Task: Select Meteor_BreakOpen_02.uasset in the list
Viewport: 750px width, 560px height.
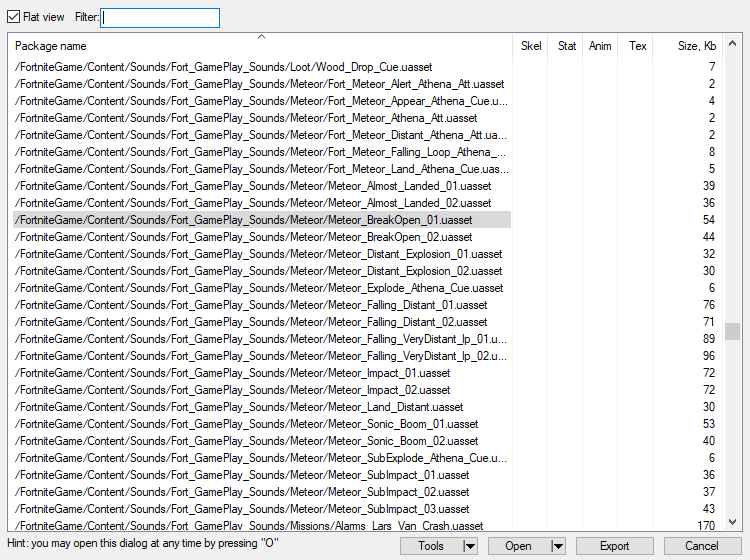Action: (243, 237)
